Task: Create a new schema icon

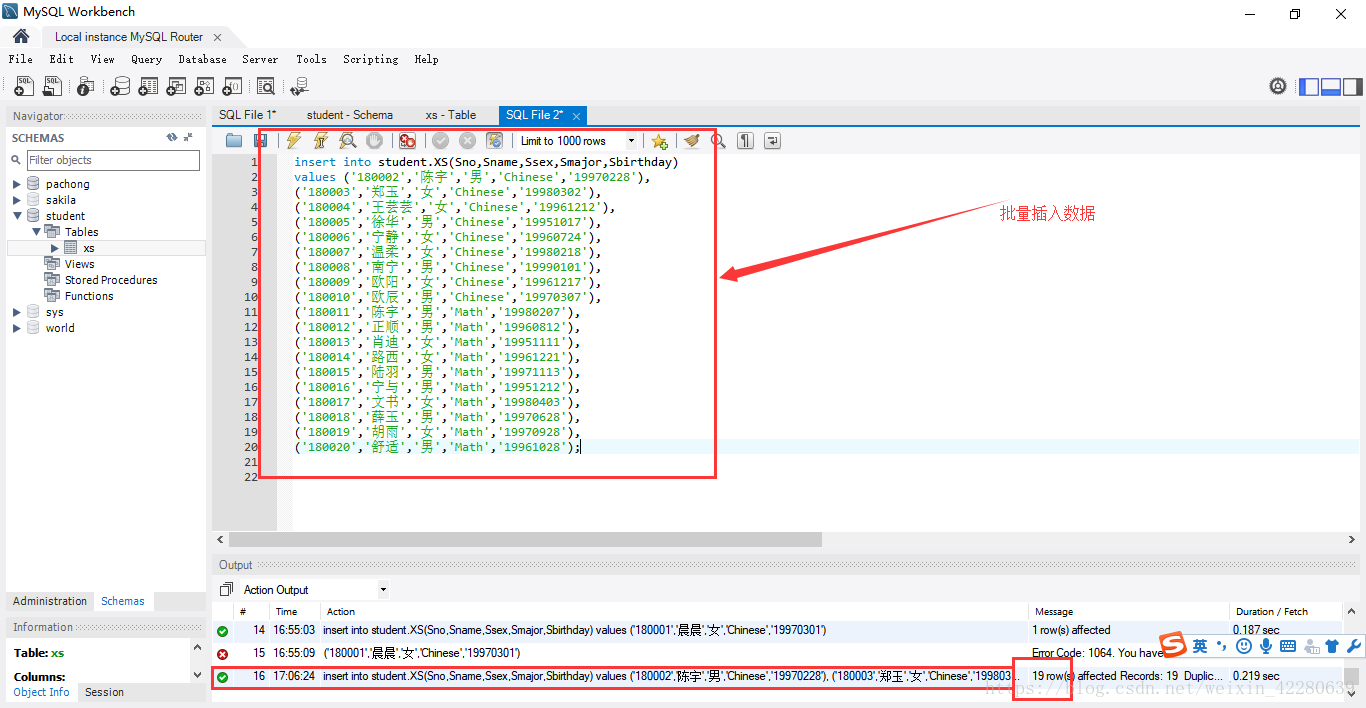Action: click(120, 87)
